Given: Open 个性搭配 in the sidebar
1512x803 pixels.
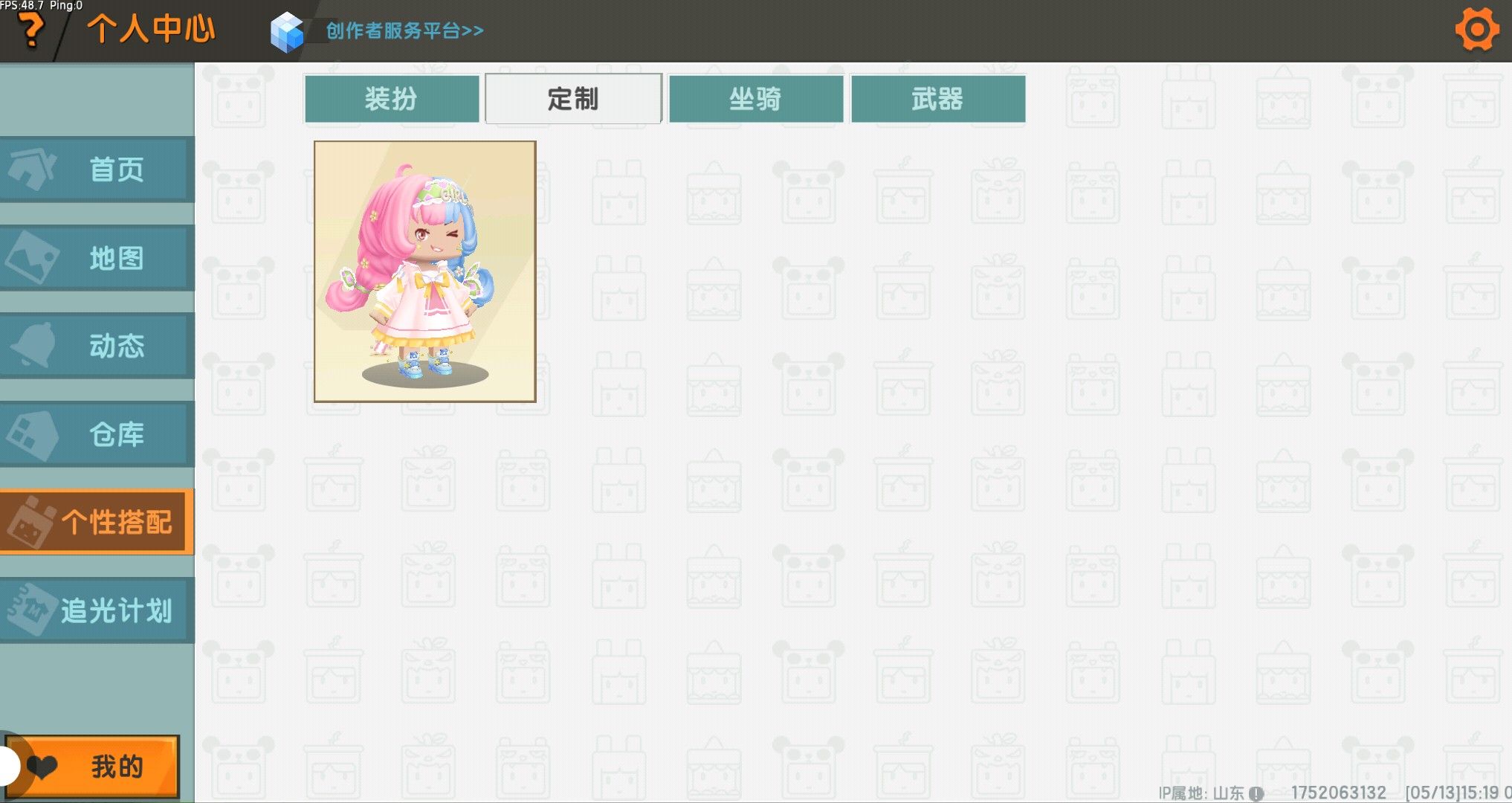Looking at the screenshot, I should point(97,522).
